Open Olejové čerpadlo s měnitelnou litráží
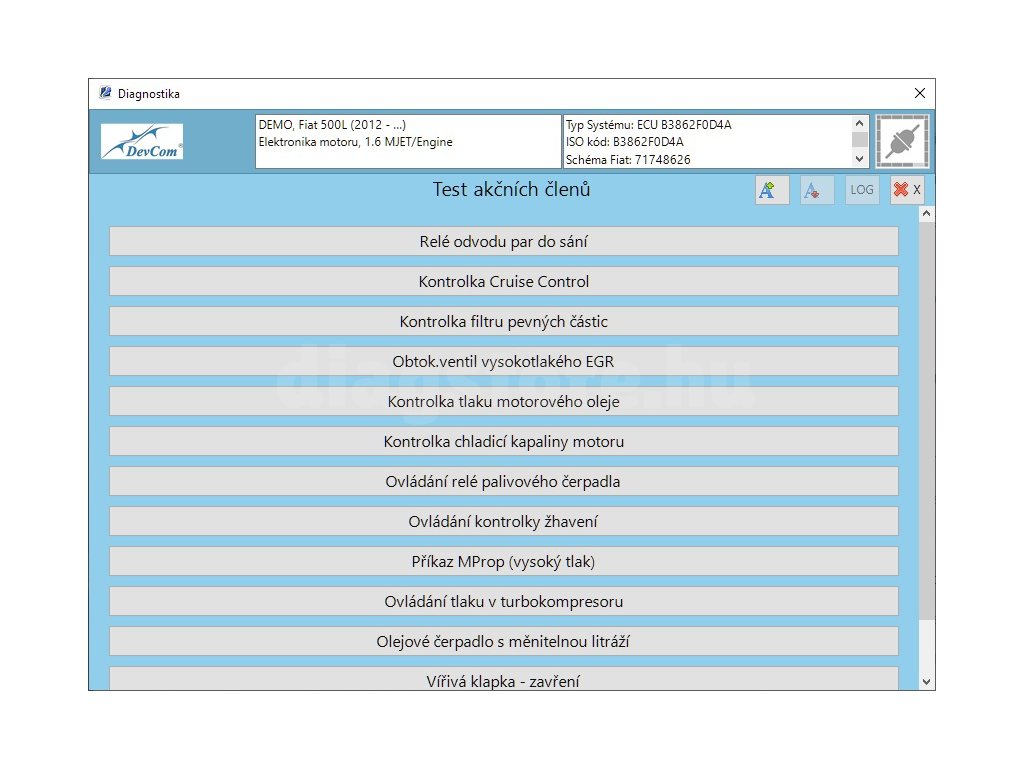Image resolution: width=1024 pixels, height=768 pixels. (x=504, y=641)
